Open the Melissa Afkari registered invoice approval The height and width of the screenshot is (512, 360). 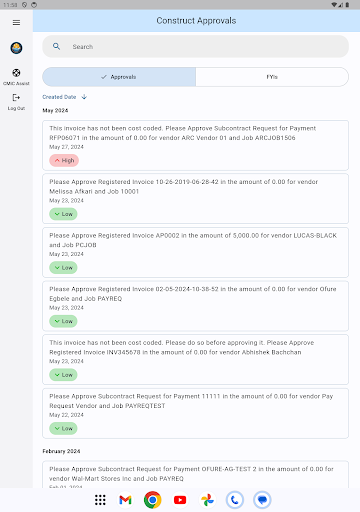coord(195,199)
